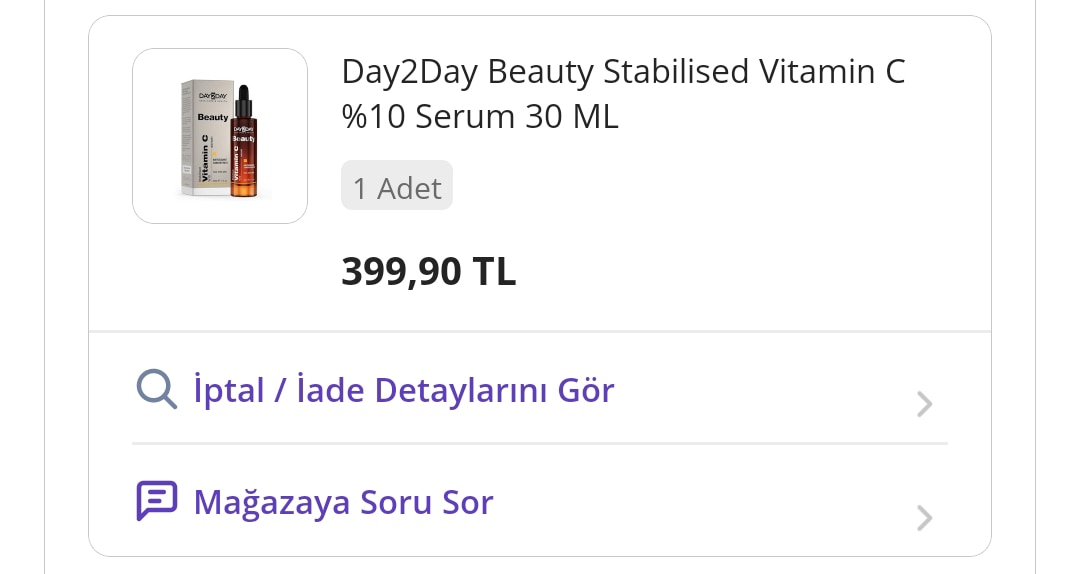Click the "1 Adet" quantity badge
Image resolution: width=1080 pixels, height=574 pixels.
pos(397,187)
